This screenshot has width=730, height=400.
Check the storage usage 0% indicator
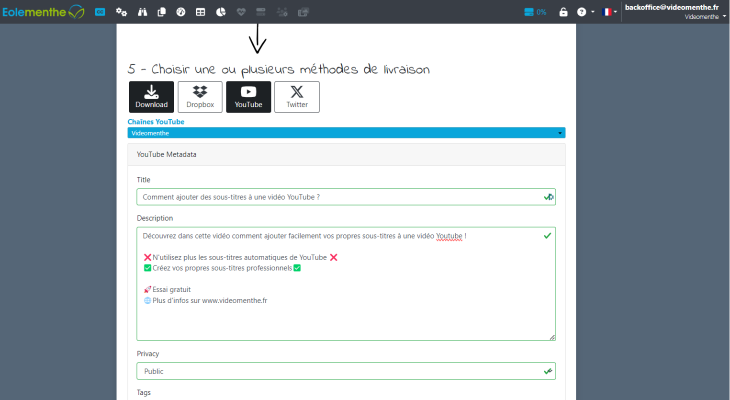tap(535, 12)
